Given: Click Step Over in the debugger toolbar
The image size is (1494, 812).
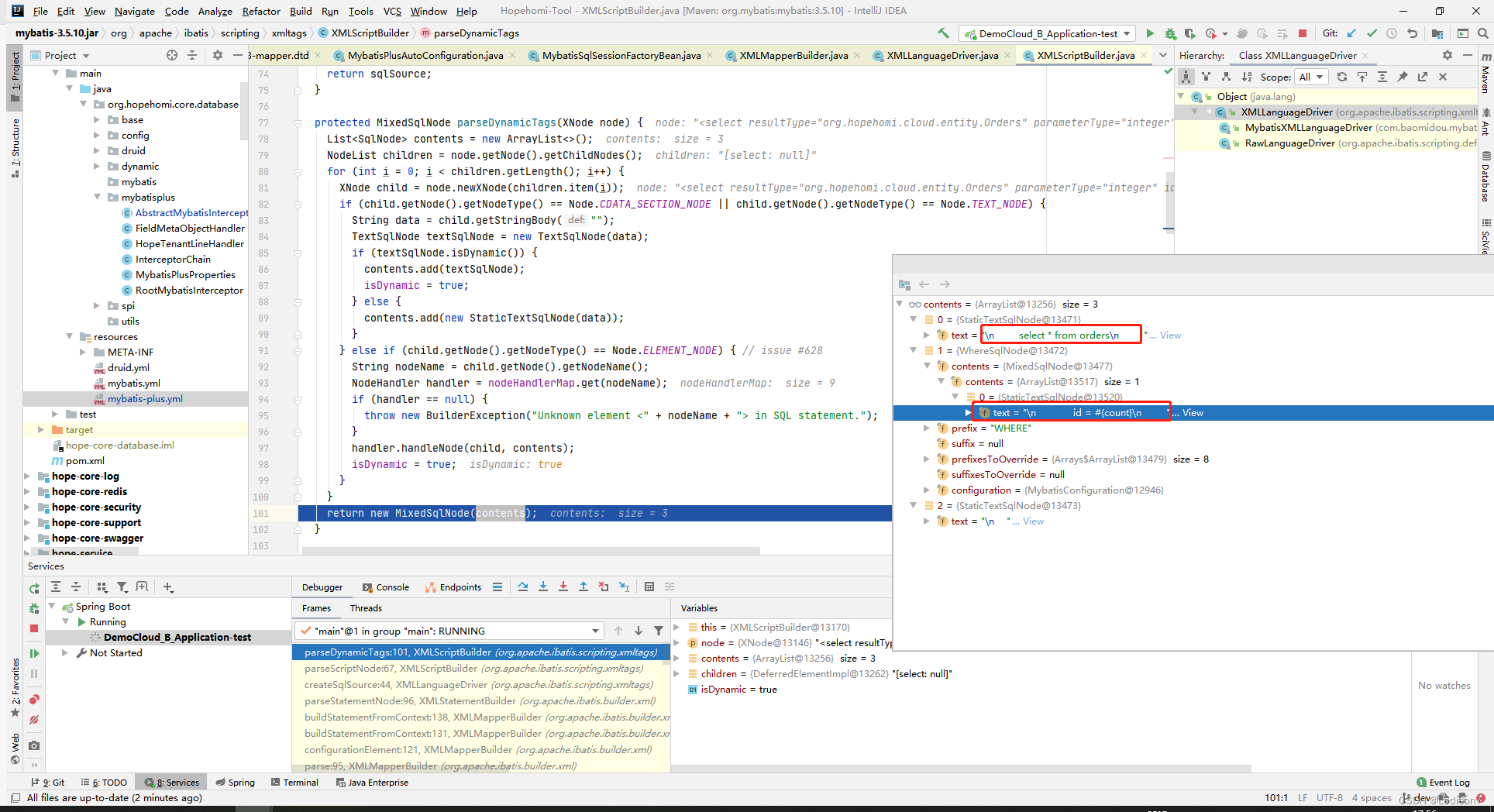Looking at the screenshot, I should [x=523, y=587].
